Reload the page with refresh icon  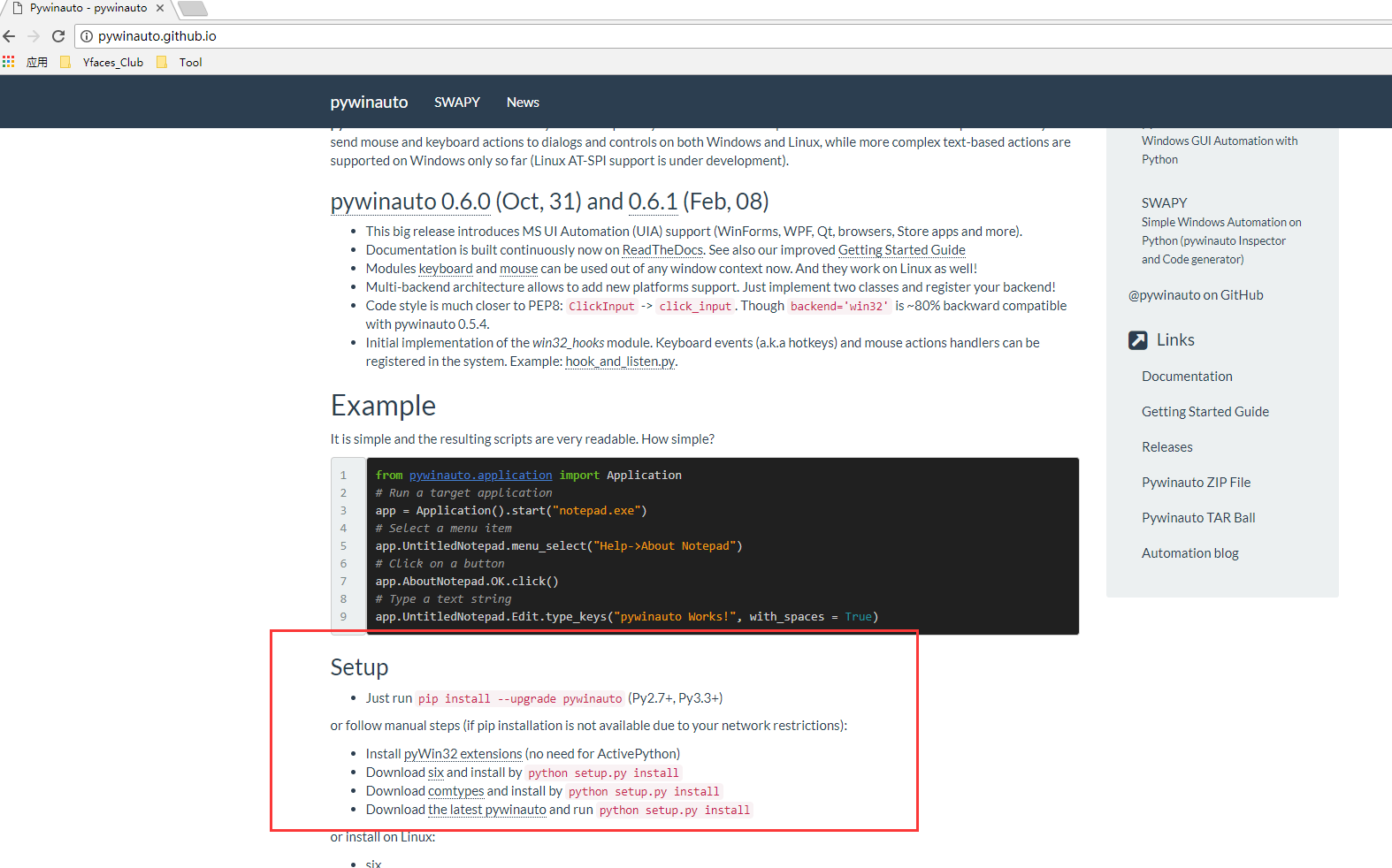pyautogui.click(x=58, y=36)
